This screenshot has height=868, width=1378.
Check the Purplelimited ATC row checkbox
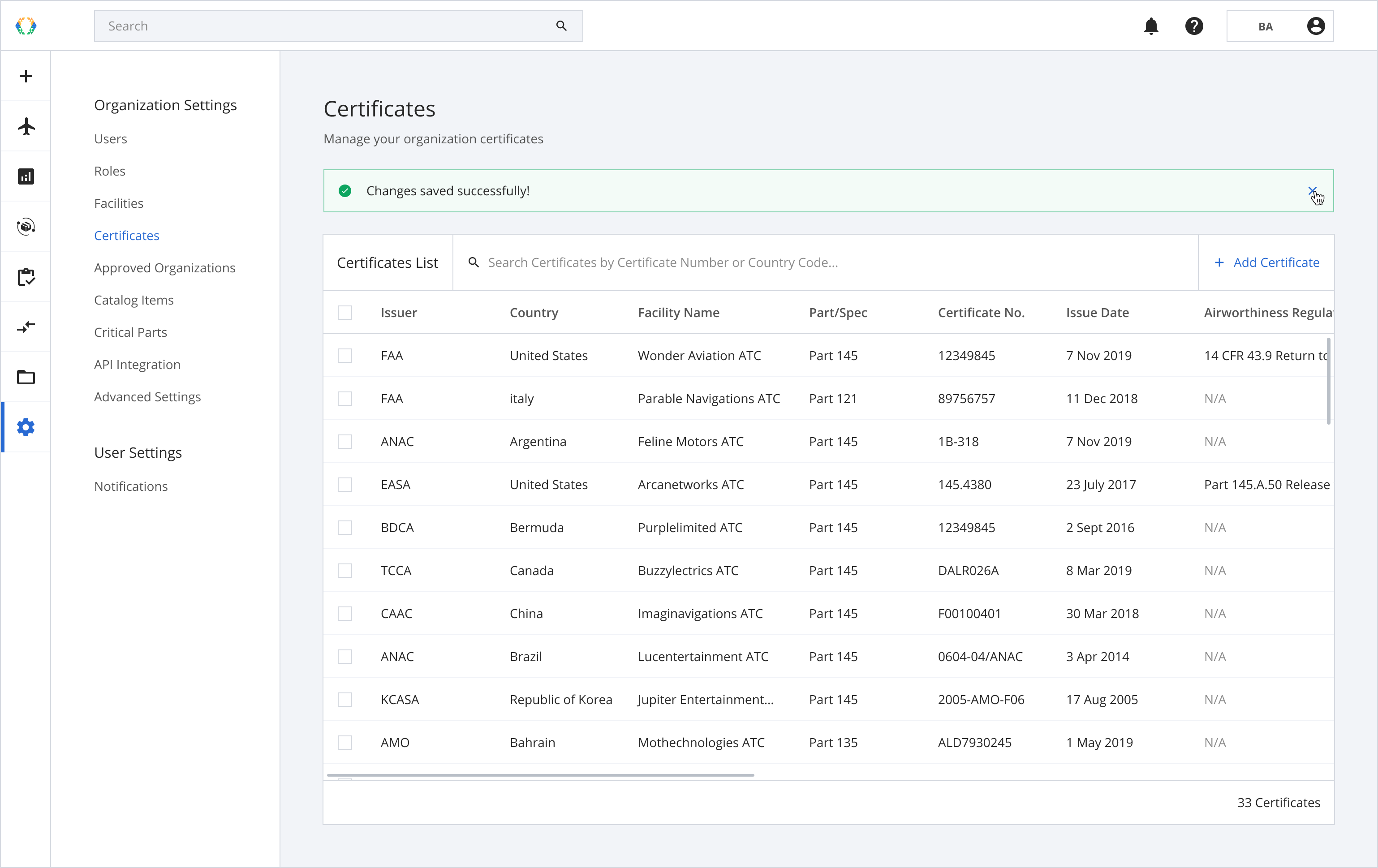[x=345, y=528]
